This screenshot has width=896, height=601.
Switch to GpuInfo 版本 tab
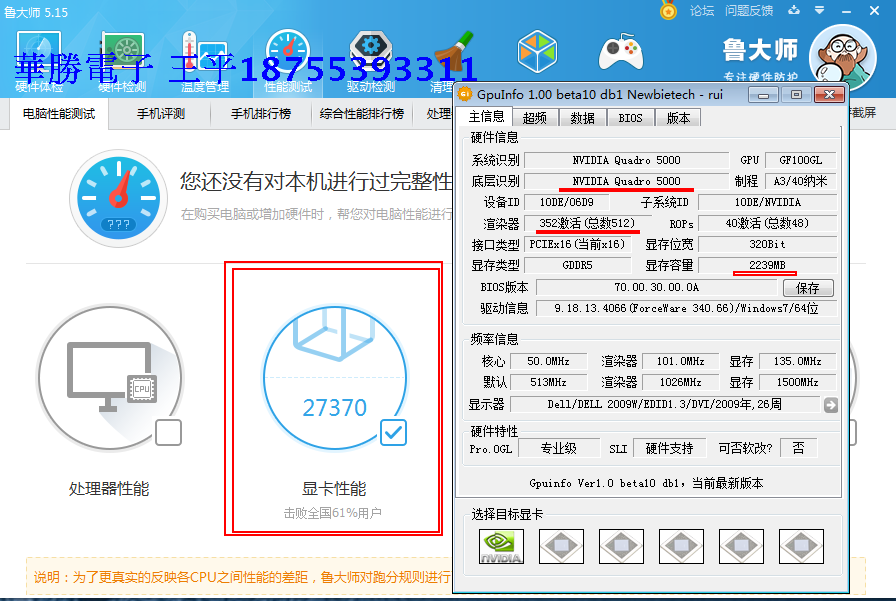[678, 118]
